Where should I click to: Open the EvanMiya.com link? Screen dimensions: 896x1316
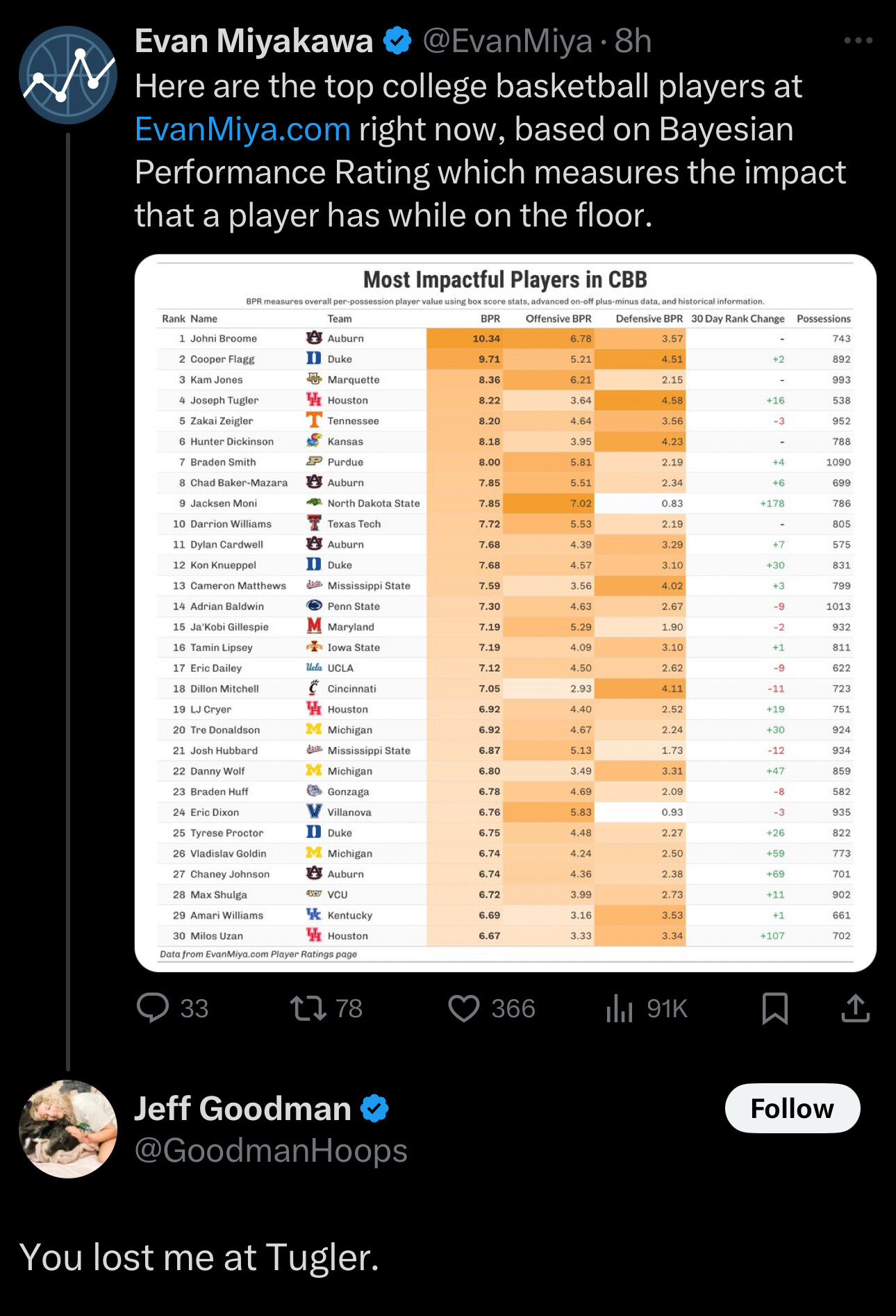coord(242,130)
